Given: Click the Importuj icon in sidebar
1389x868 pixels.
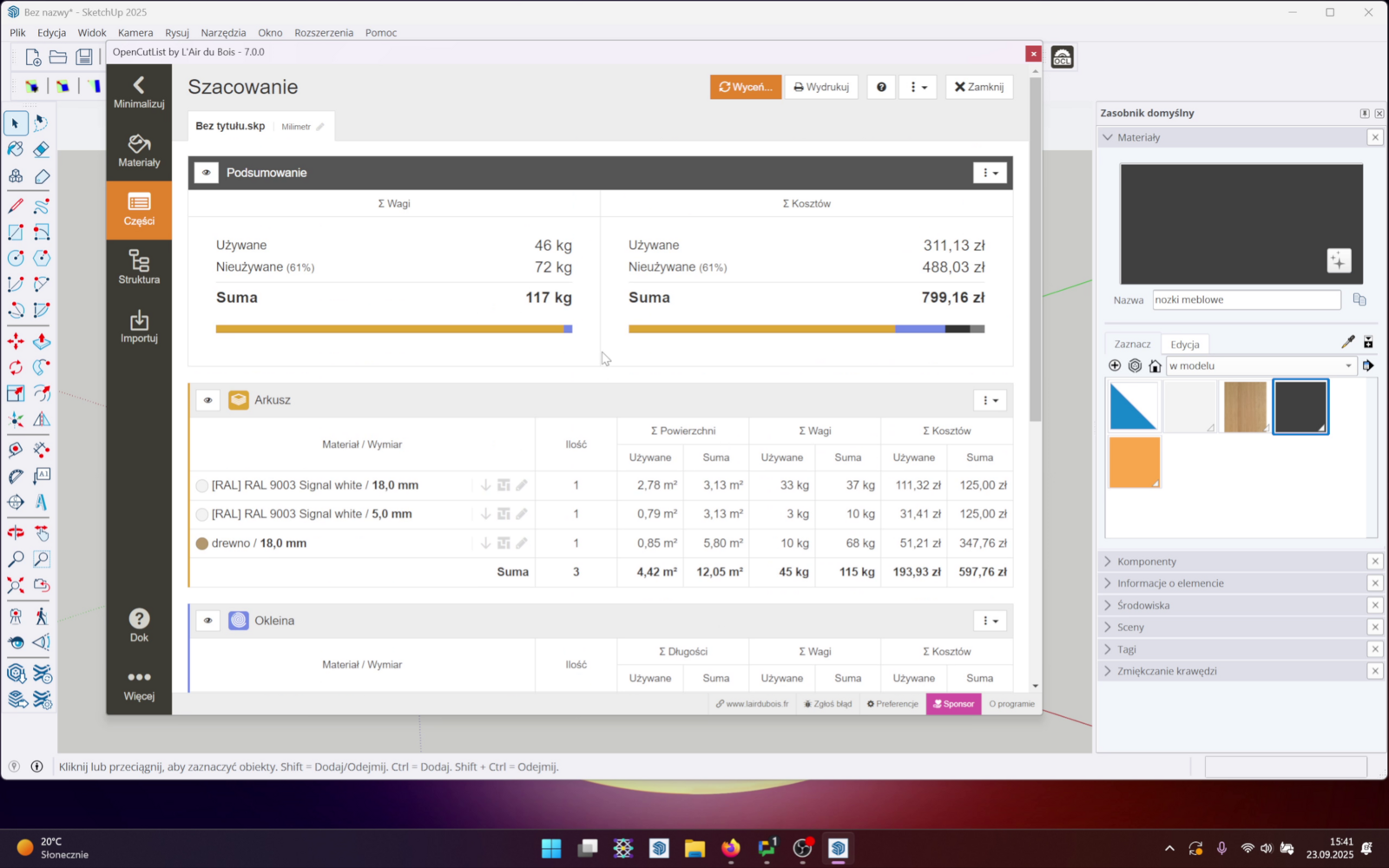Looking at the screenshot, I should [x=139, y=326].
